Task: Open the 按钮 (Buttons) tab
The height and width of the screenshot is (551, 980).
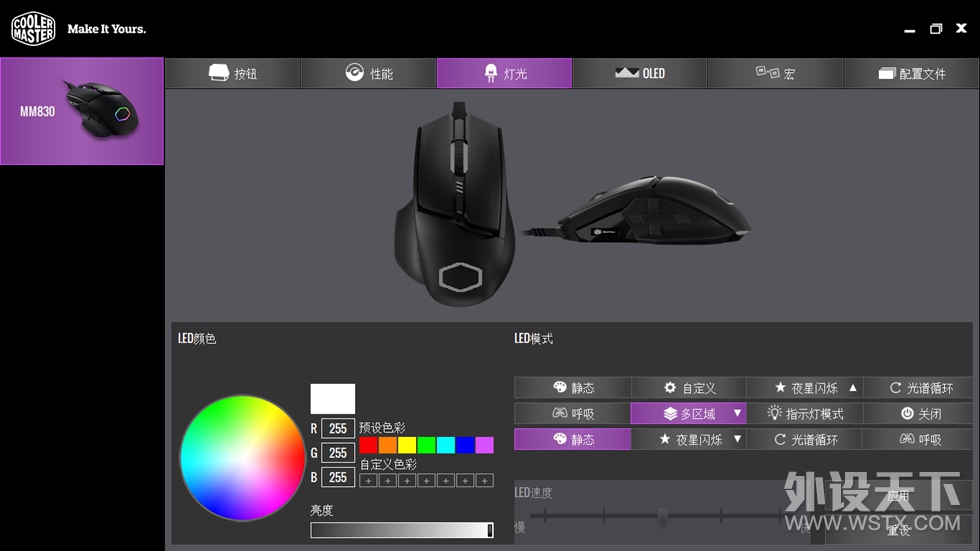Action: coord(233,74)
